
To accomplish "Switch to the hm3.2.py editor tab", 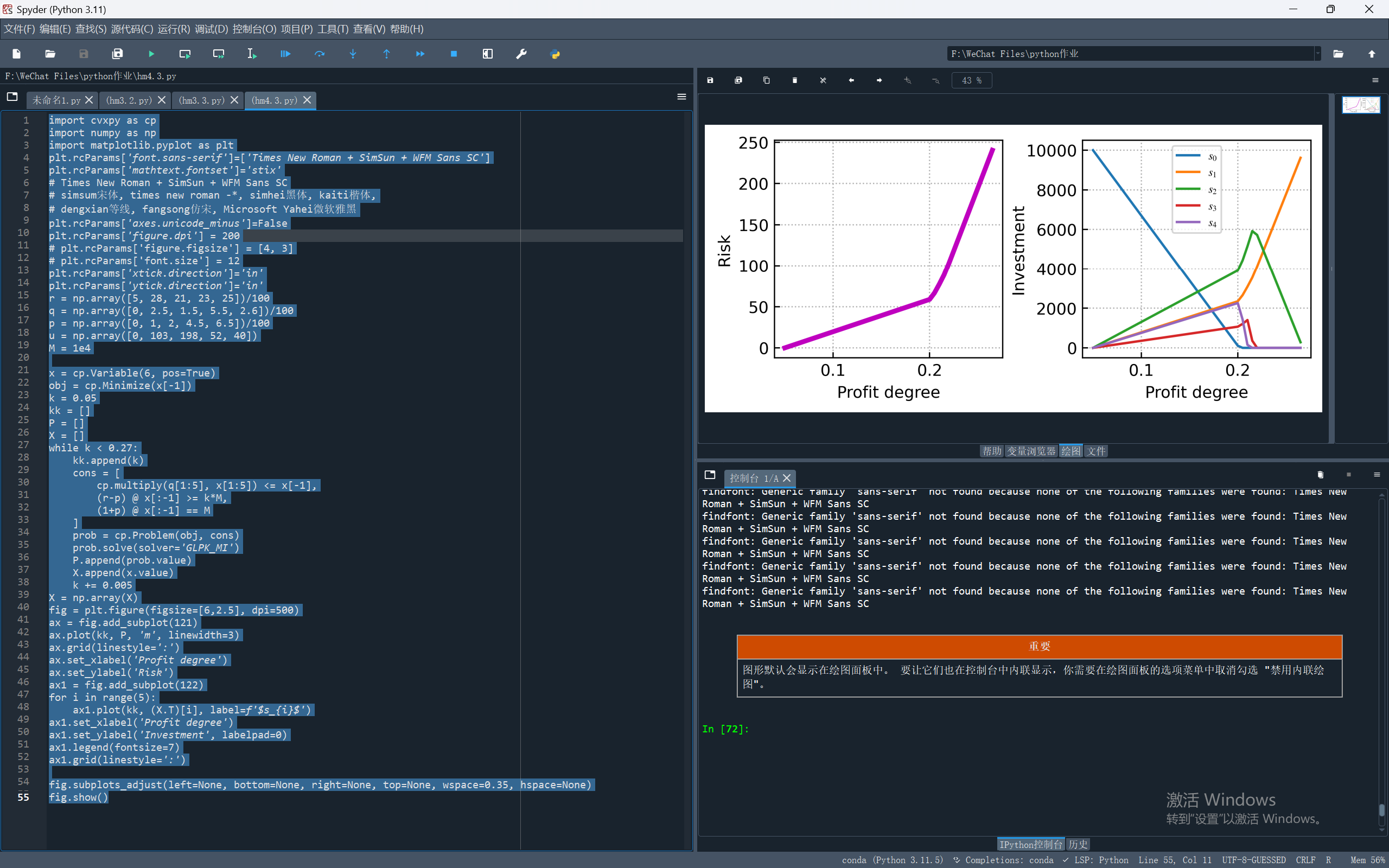I will [129, 100].
